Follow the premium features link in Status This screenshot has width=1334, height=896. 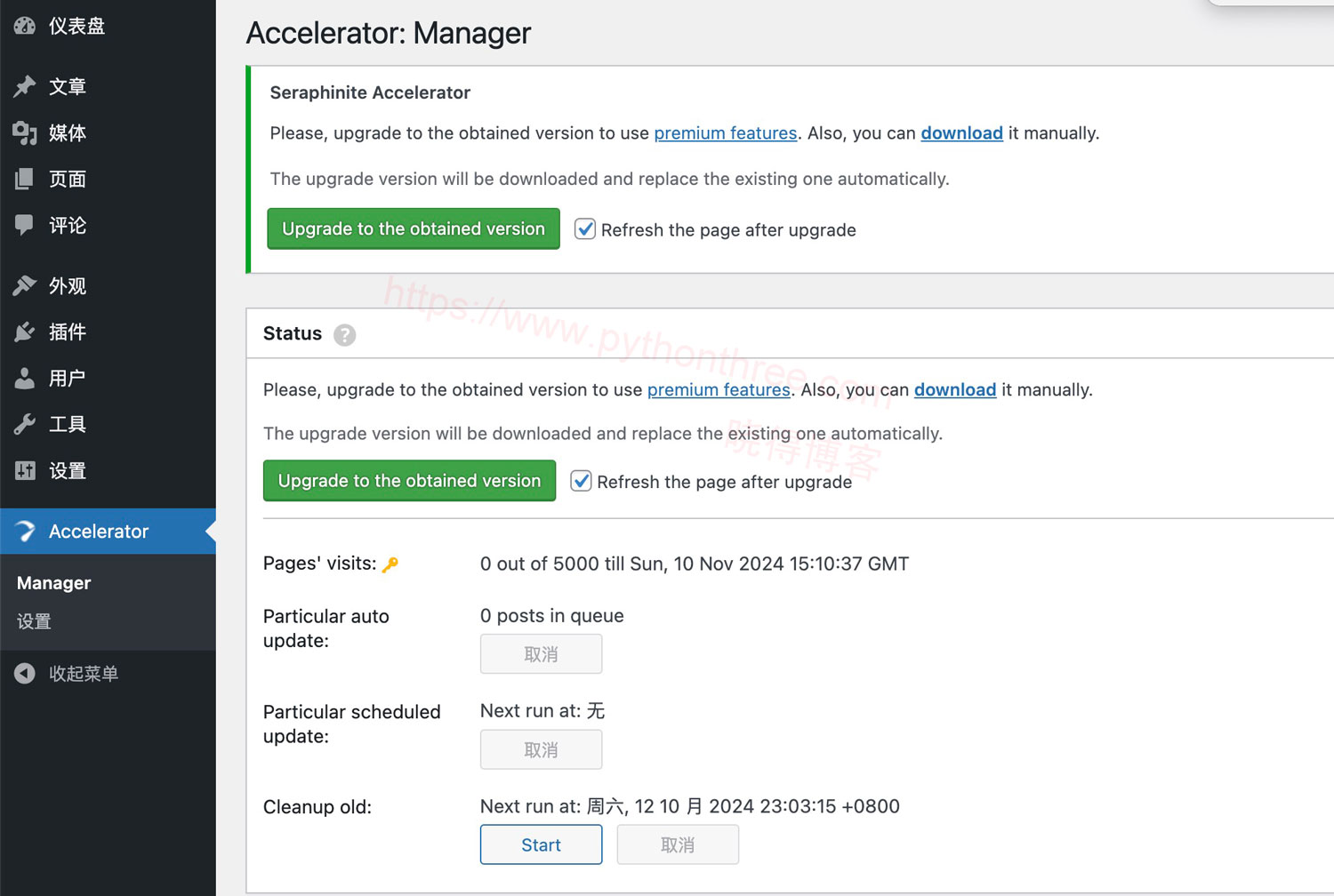pyautogui.click(x=719, y=390)
